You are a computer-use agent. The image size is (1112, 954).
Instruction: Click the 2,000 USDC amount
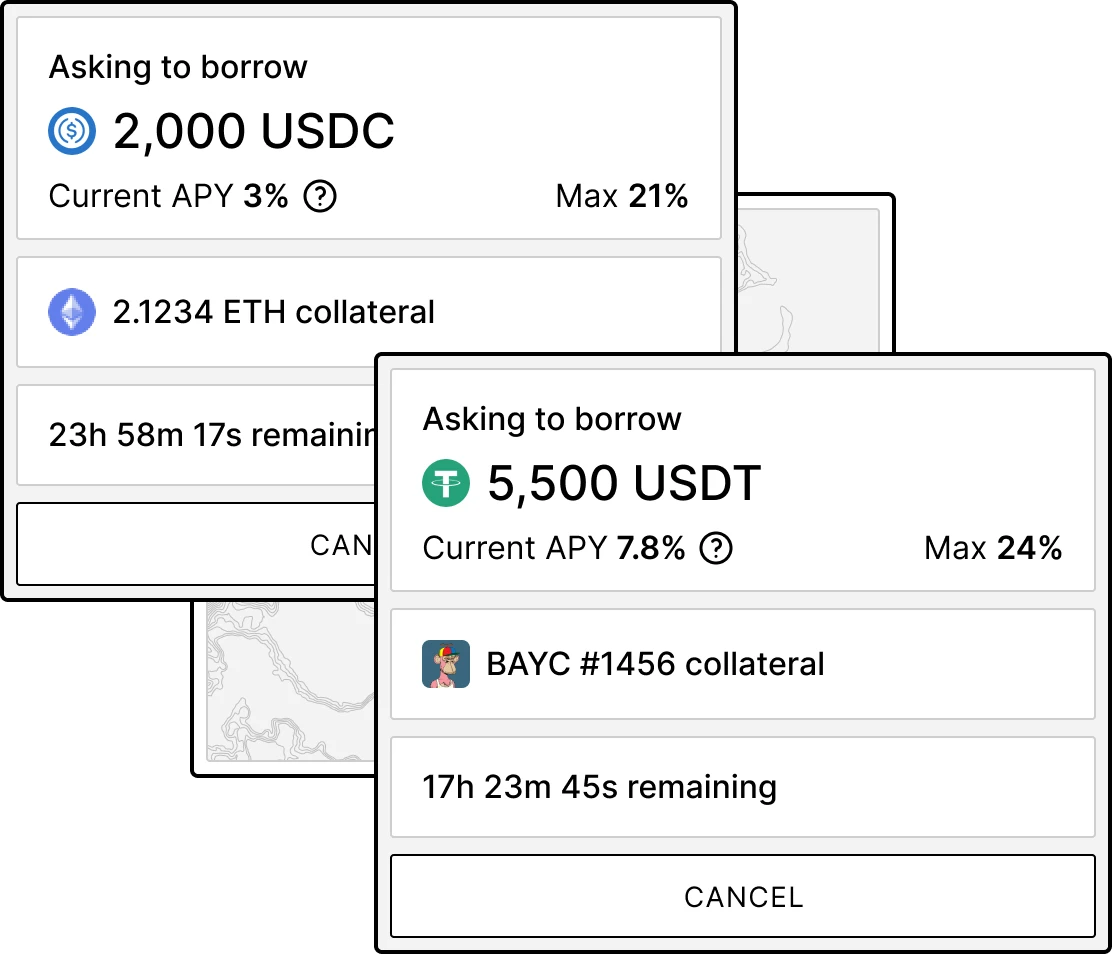[x=253, y=131]
